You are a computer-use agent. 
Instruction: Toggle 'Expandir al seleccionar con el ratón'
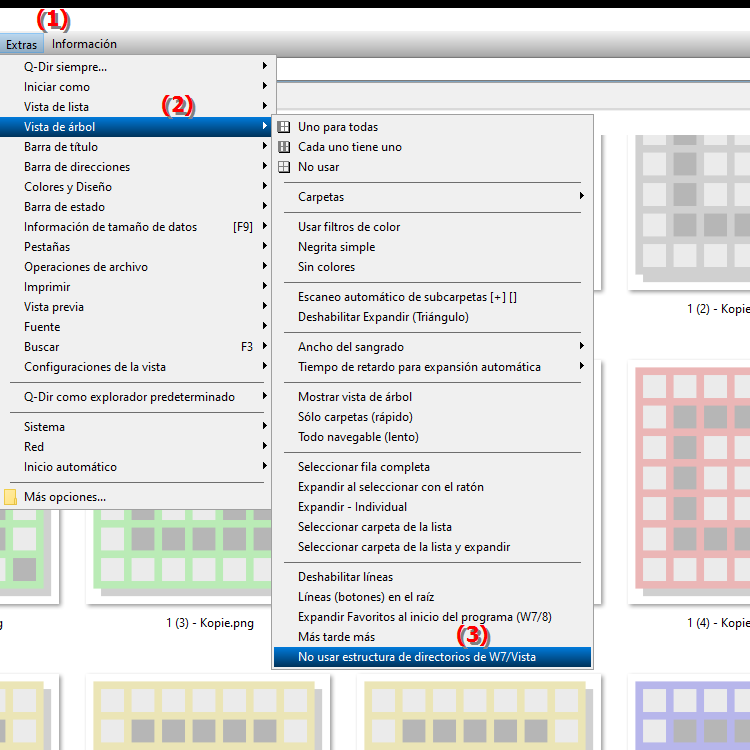point(432,487)
